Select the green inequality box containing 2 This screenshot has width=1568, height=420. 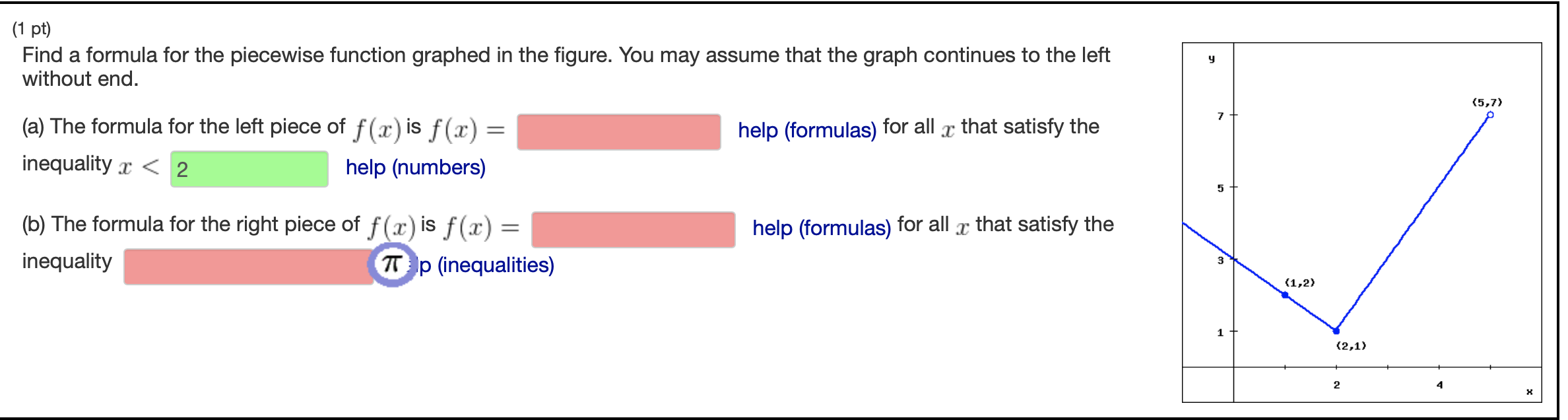click(249, 170)
